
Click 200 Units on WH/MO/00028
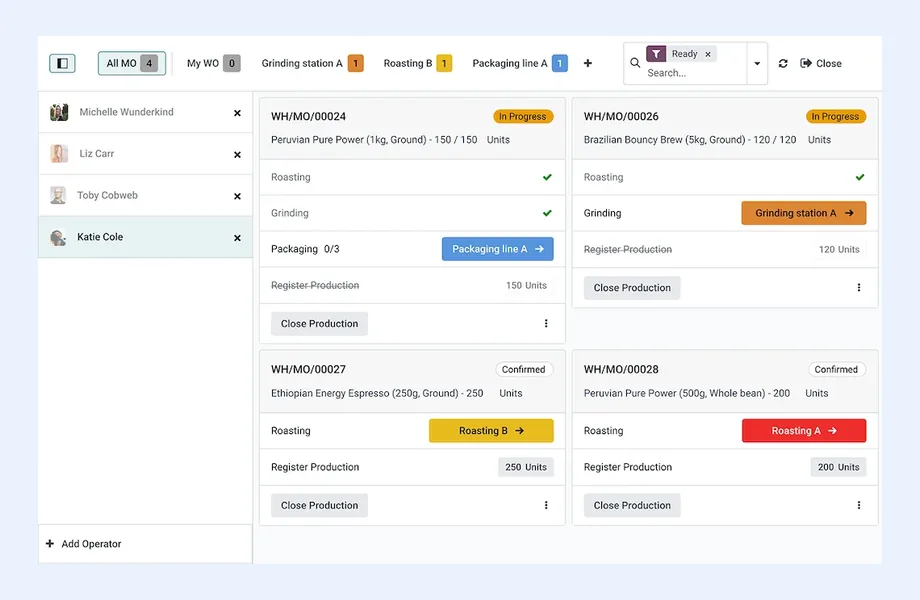838,467
